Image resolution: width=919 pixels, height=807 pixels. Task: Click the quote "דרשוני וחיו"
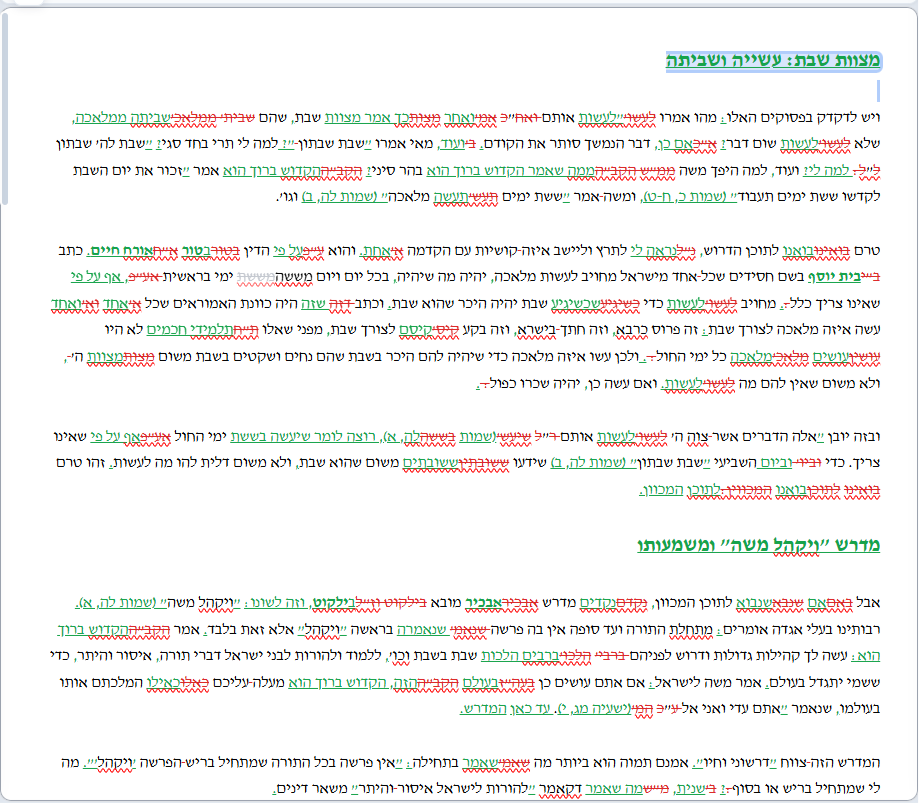(x=734, y=762)
